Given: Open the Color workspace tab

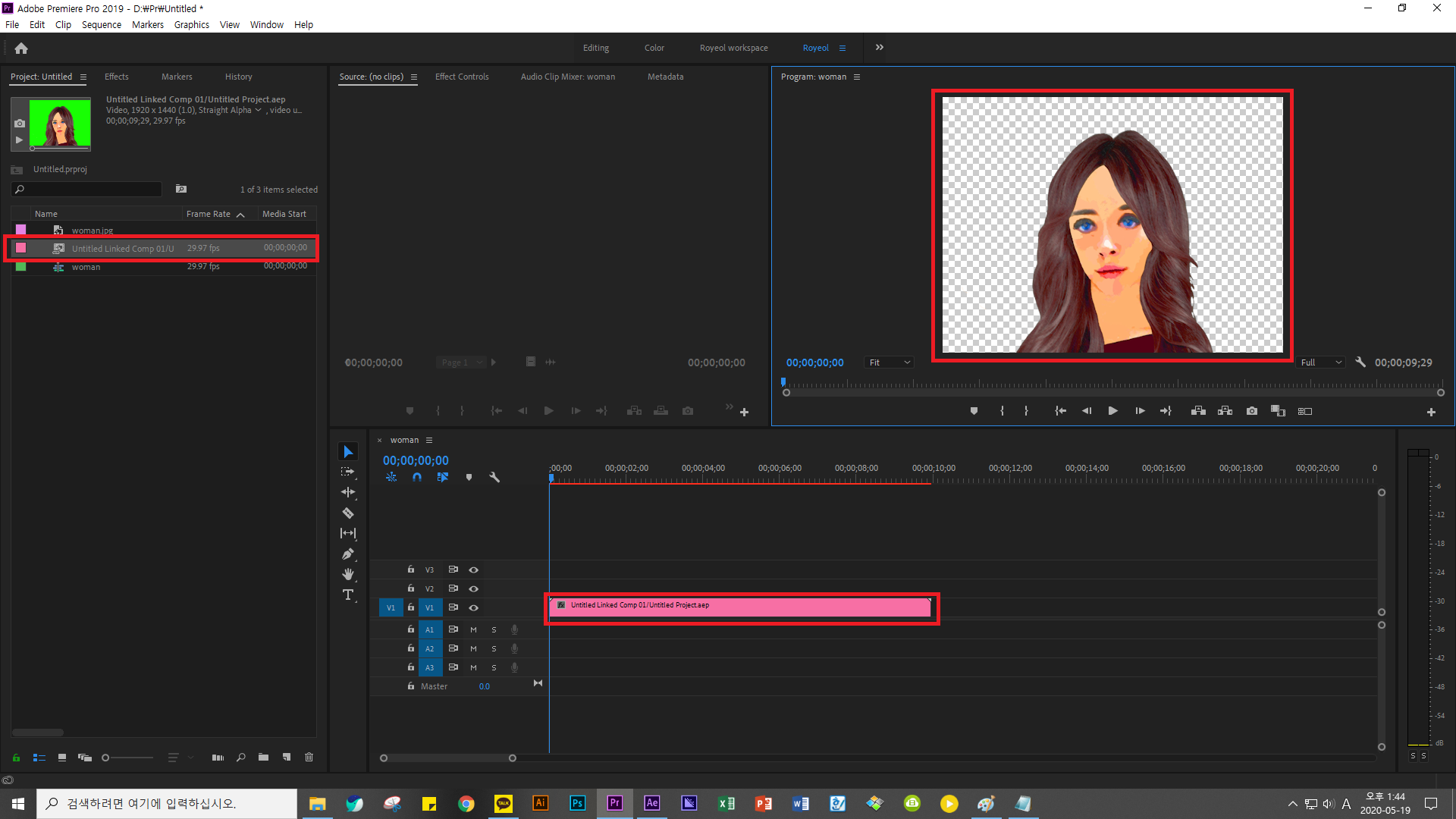Looking at the screenshot, I should pyautogui.click(x=653, y=47).
